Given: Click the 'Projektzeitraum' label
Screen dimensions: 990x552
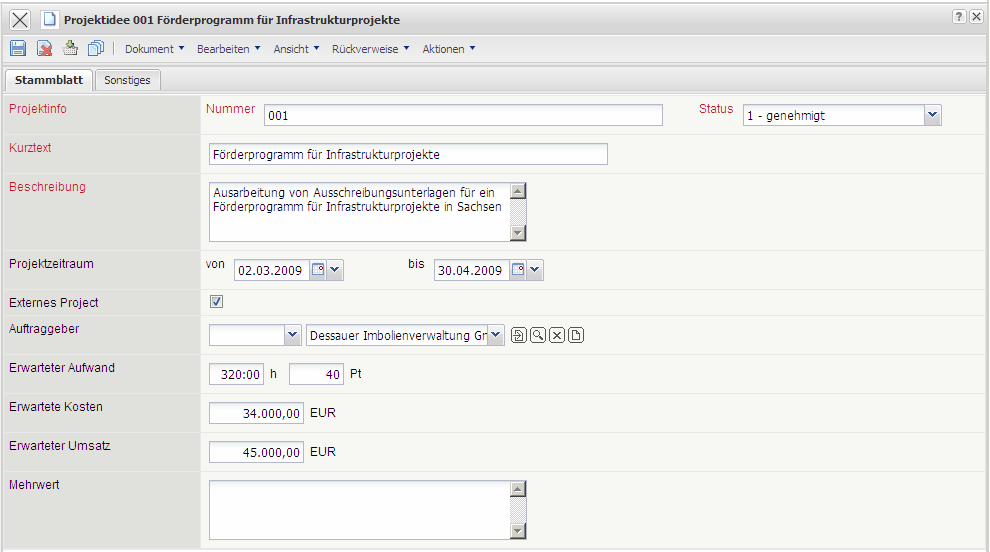Looking at the screenshot, I should pos(51,263).
